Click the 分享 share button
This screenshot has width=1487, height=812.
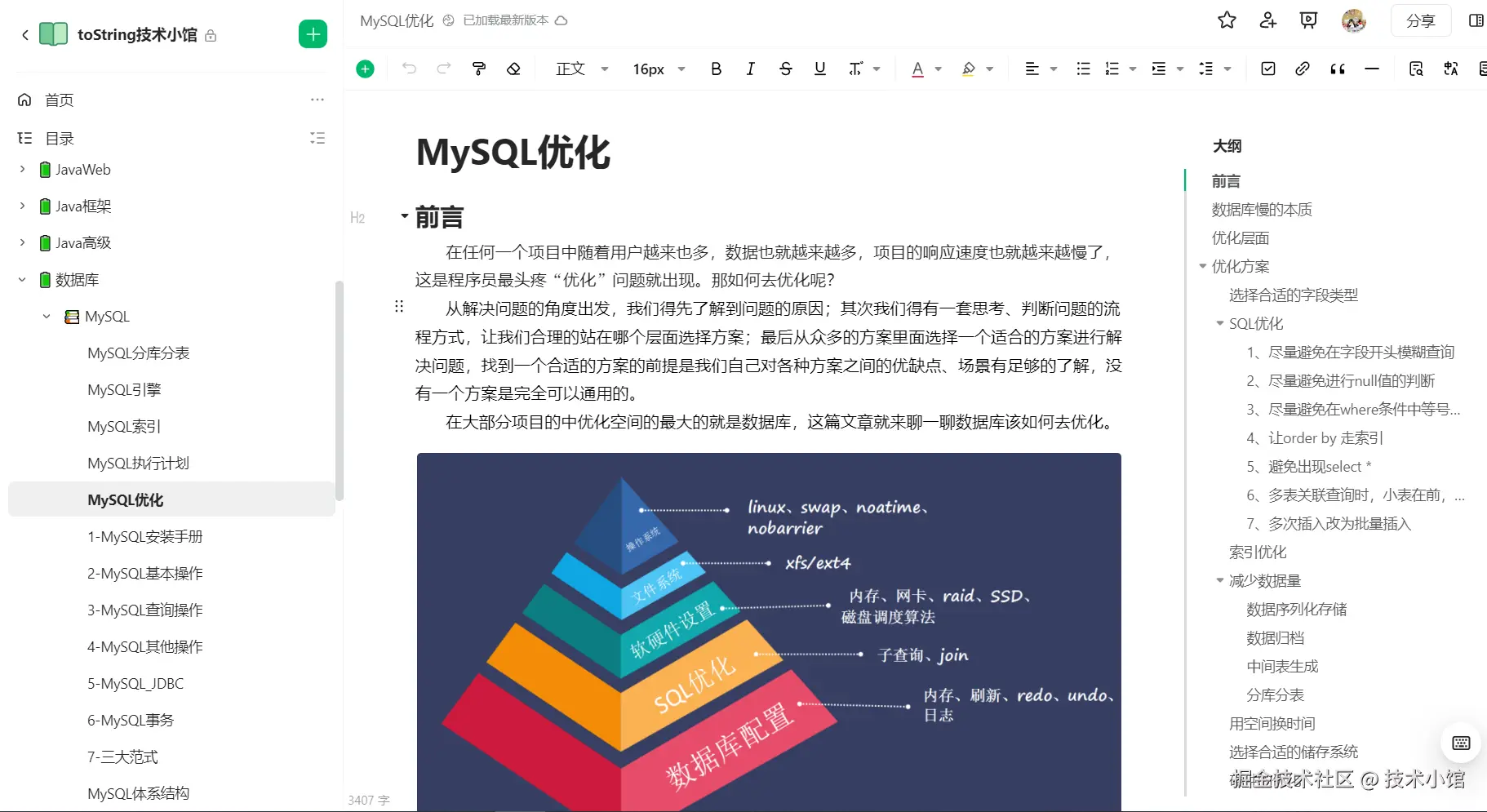[x=1420, y=20]
